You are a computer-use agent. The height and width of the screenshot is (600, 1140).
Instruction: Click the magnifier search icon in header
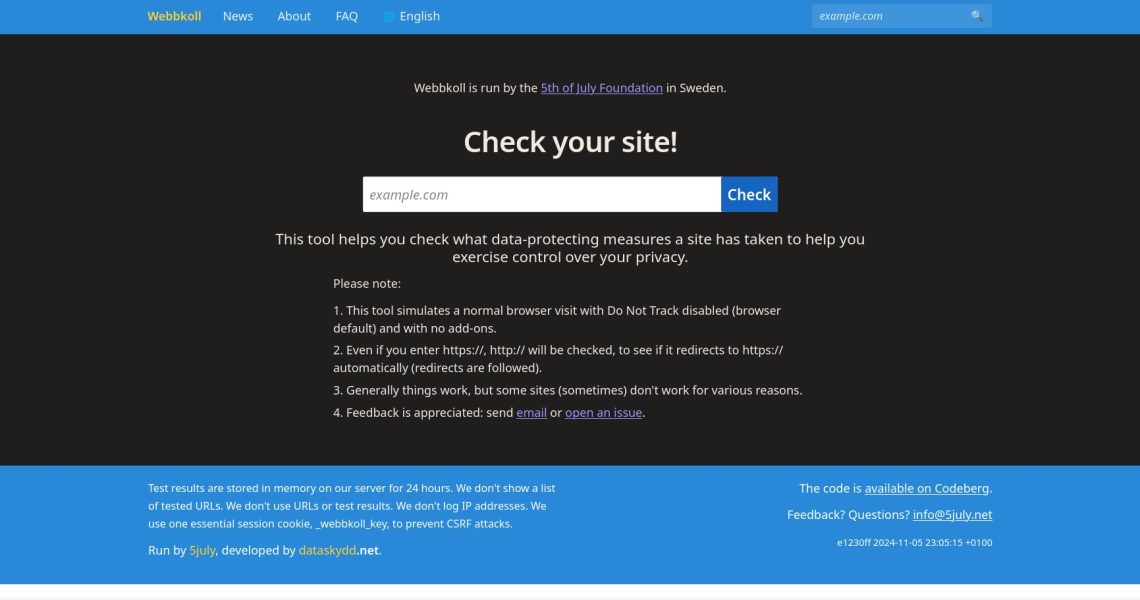click(976, 16)
